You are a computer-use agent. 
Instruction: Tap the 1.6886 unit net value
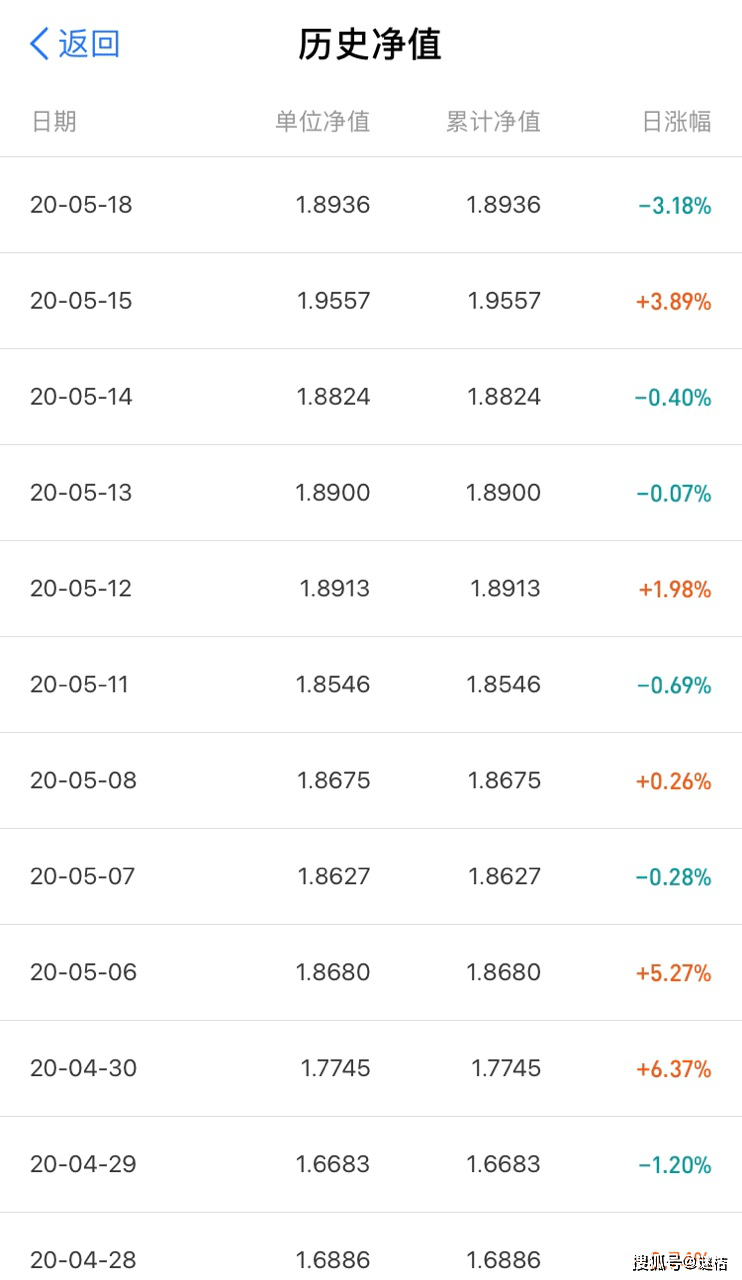[x=333, y=1260]
